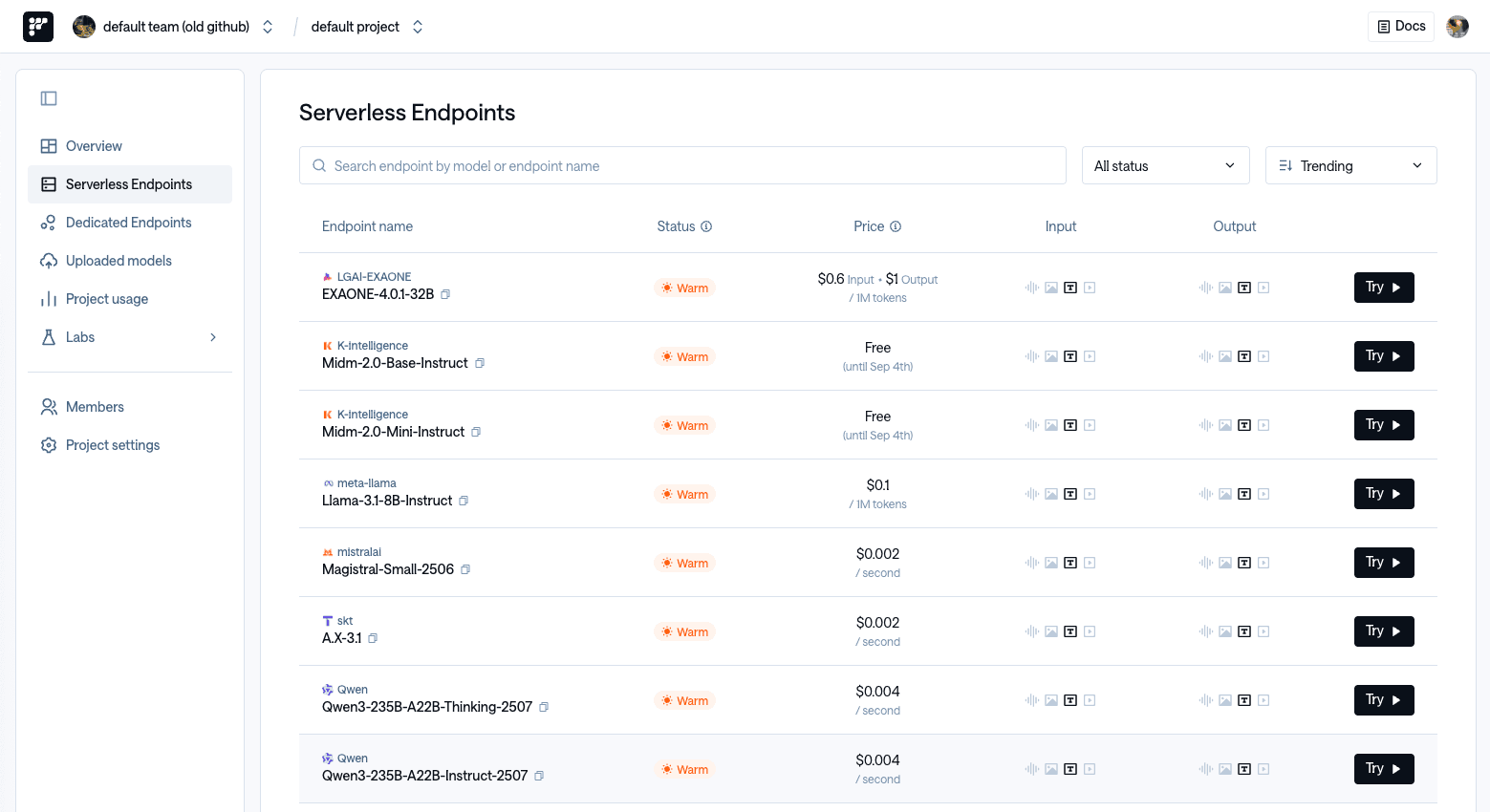Click the Price info icon

point(896,226)
